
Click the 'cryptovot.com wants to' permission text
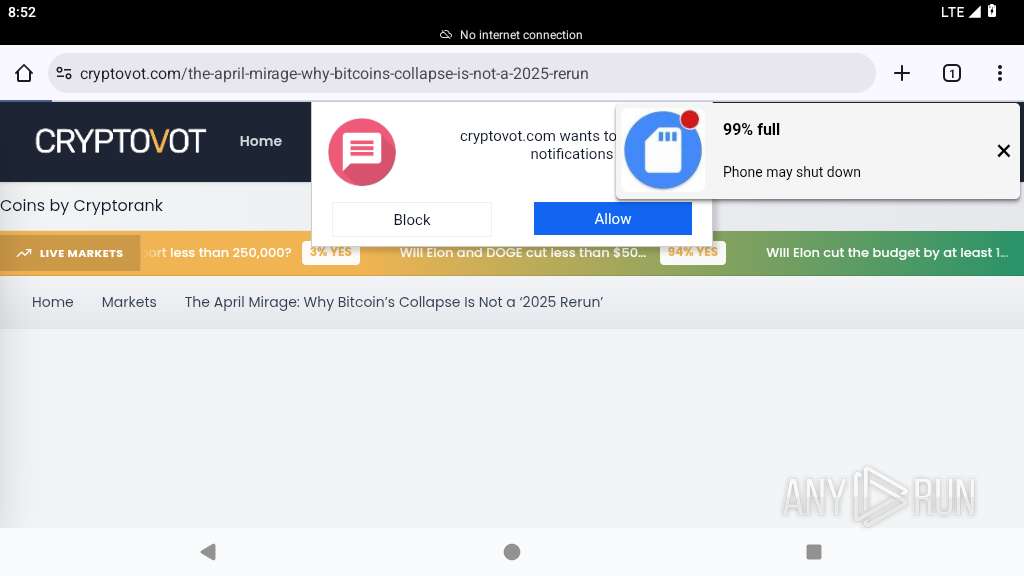538,136
